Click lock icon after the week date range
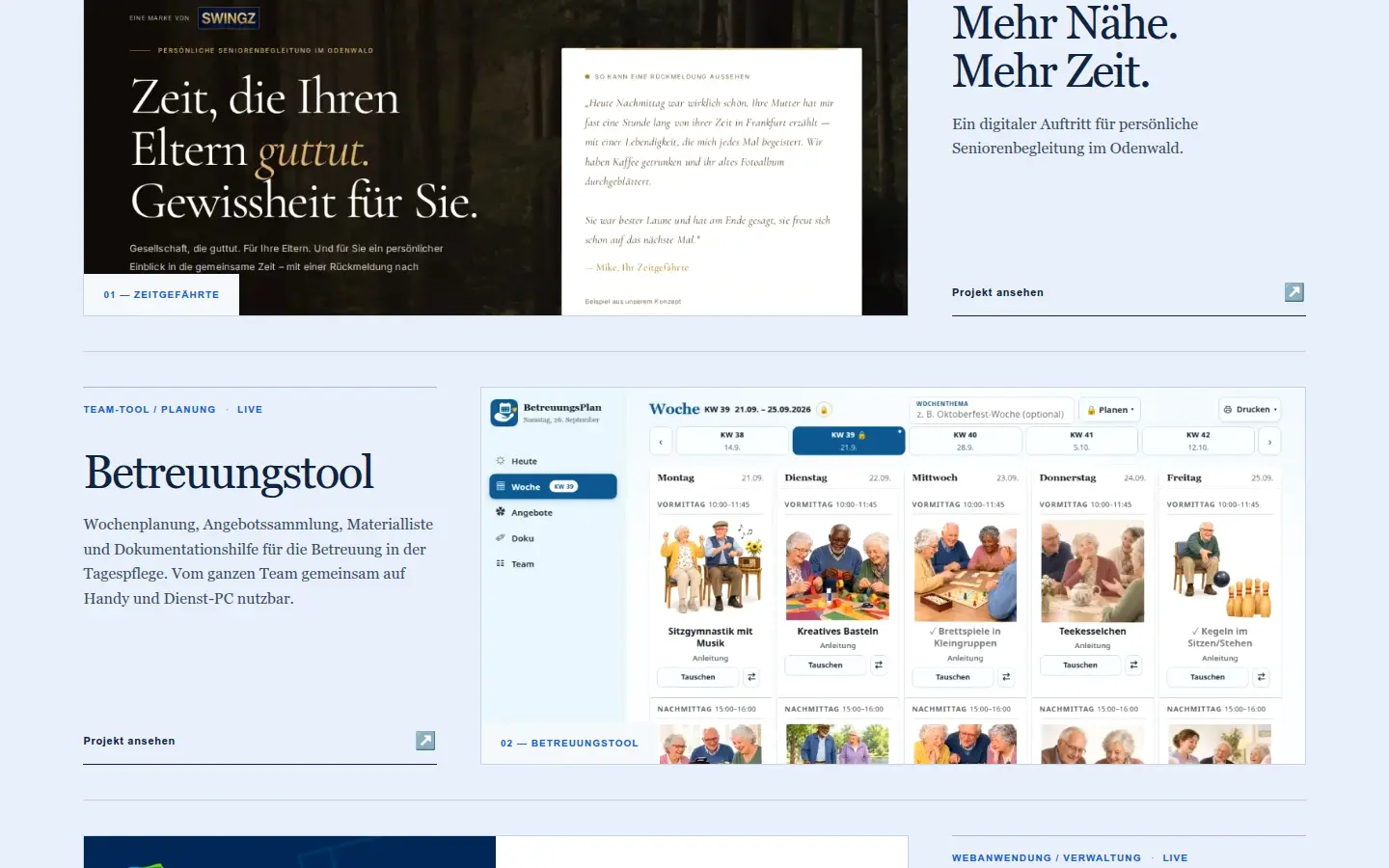The height and width of the screenshot is (868, 1389). [824, 410]
